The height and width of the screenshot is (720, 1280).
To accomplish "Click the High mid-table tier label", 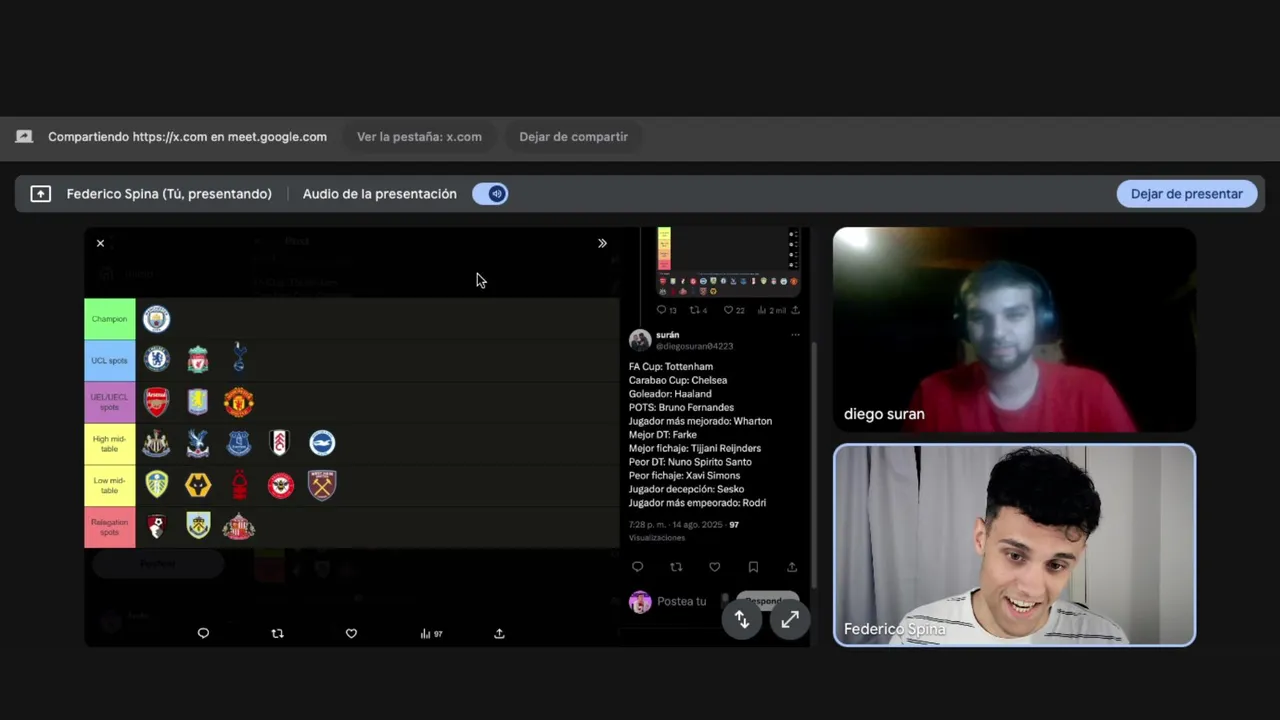I will pyautogui.click(x=110, y=443).
